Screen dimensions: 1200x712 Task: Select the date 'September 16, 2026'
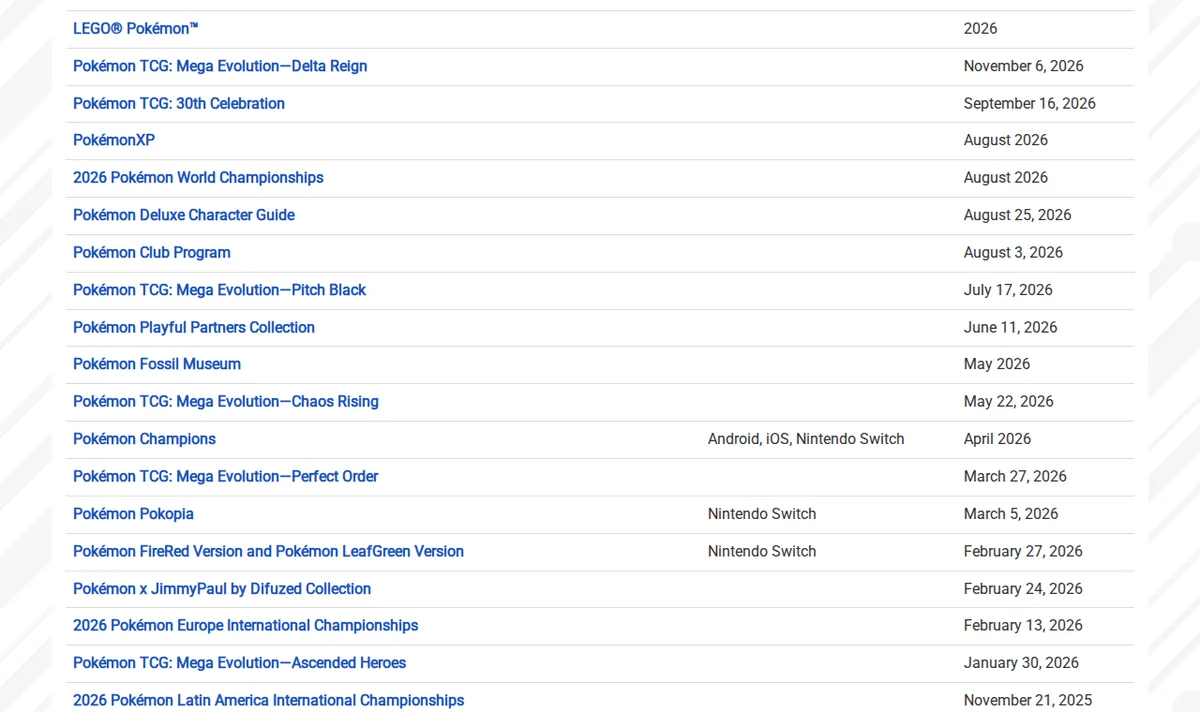coord(1029,103)
